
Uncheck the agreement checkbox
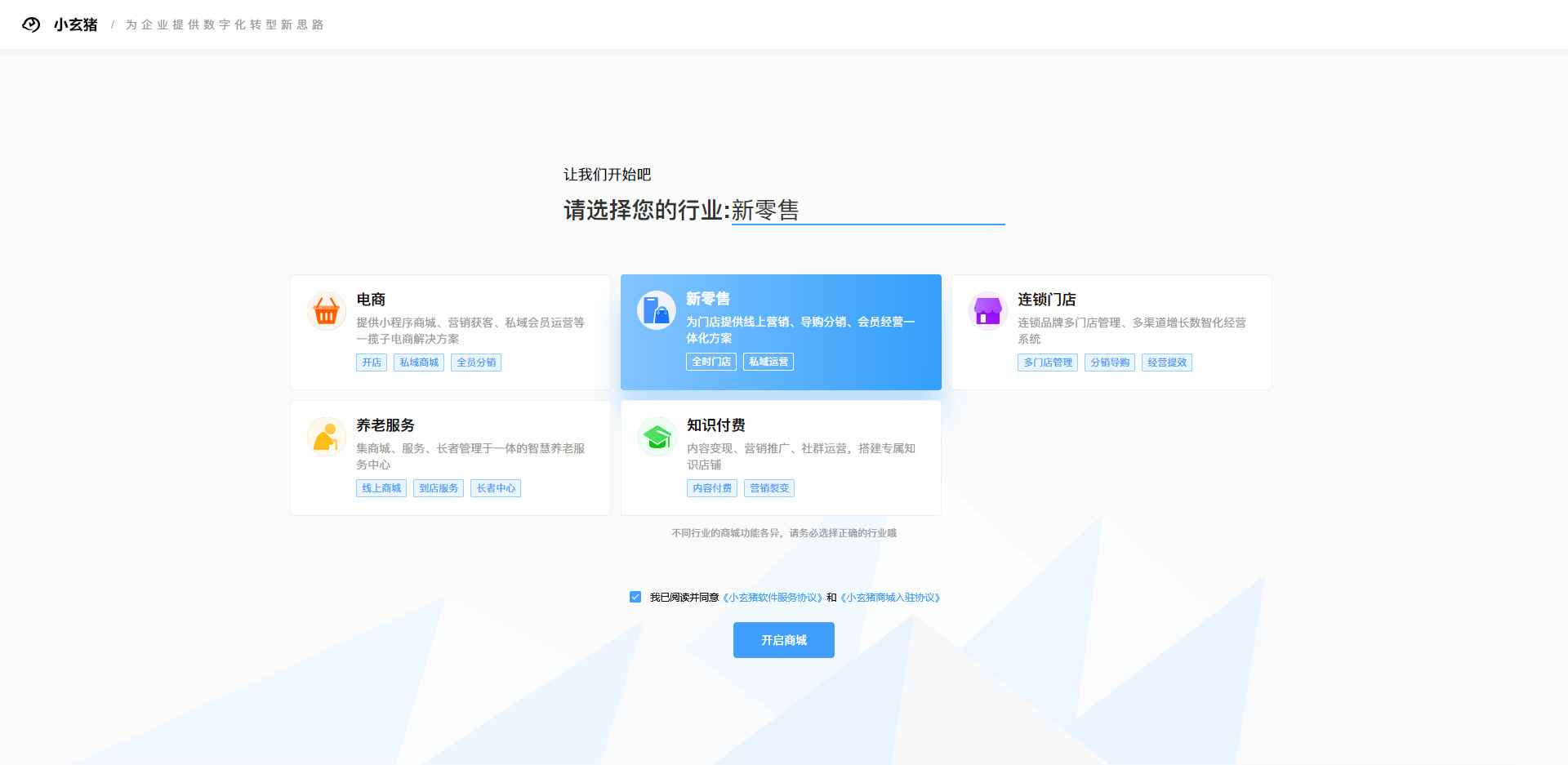[635, 597]
